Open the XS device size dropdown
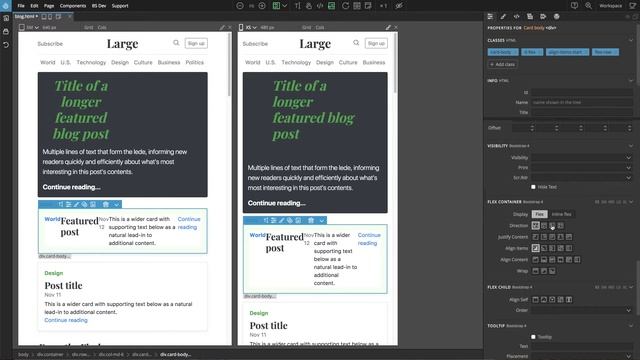 tap(251, 27)
